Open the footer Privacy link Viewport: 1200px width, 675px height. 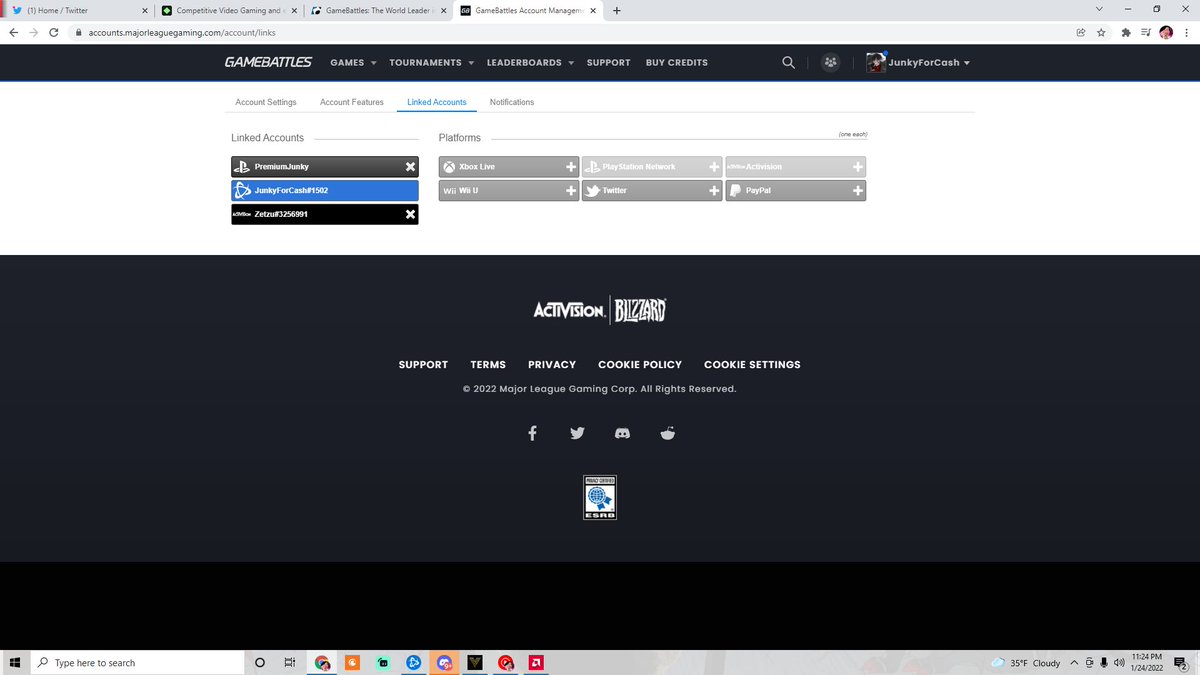[x=552, y=365]
